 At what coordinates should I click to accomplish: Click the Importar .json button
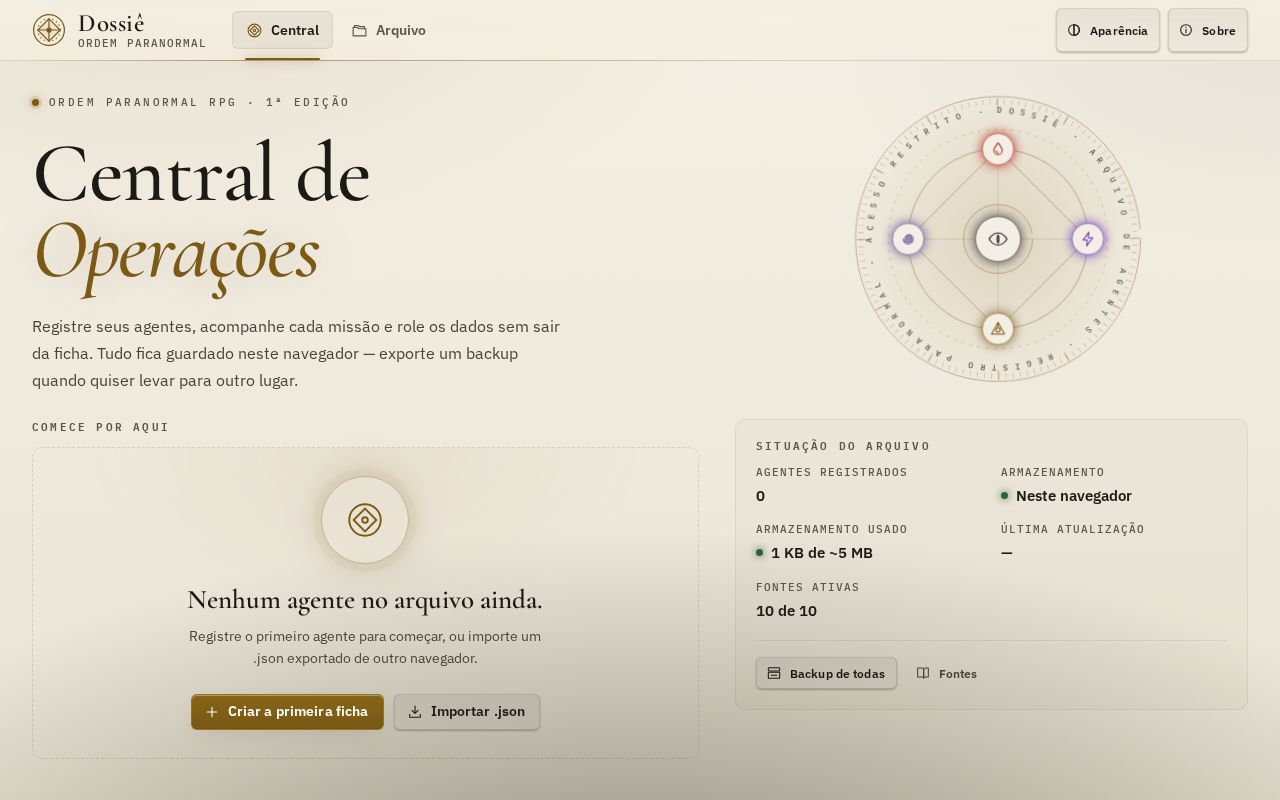click(x=467, y=712)
